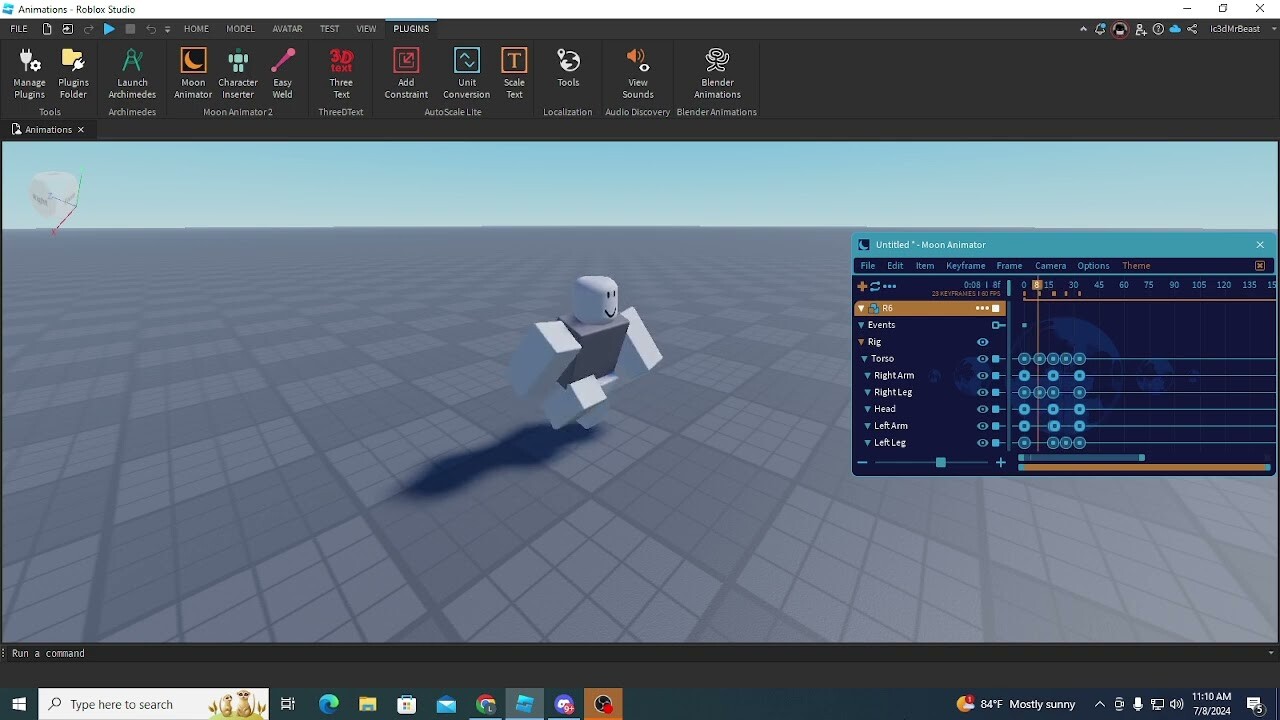Open the Unit Conversion tool
The width and height of the screenshot is (1280, 720).
466,70
